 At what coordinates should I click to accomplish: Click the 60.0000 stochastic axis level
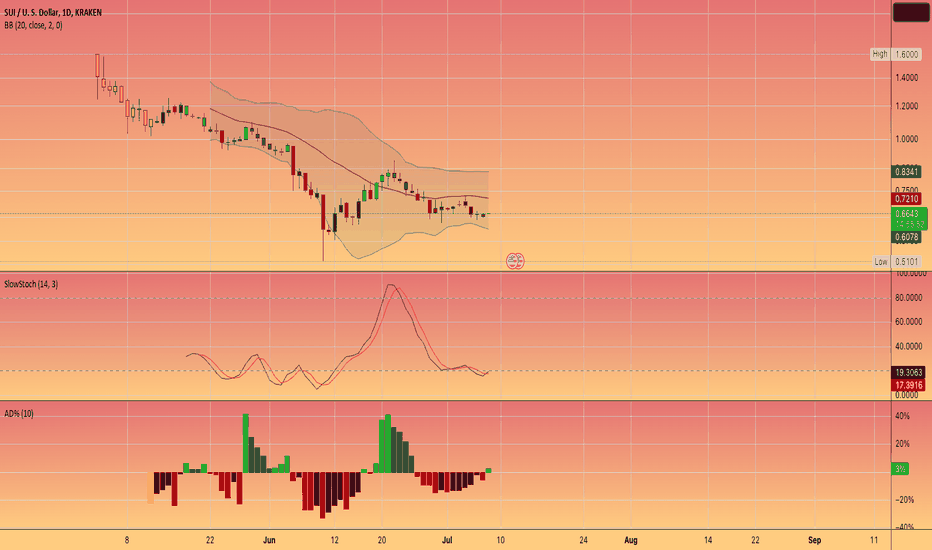pos(909,322)
